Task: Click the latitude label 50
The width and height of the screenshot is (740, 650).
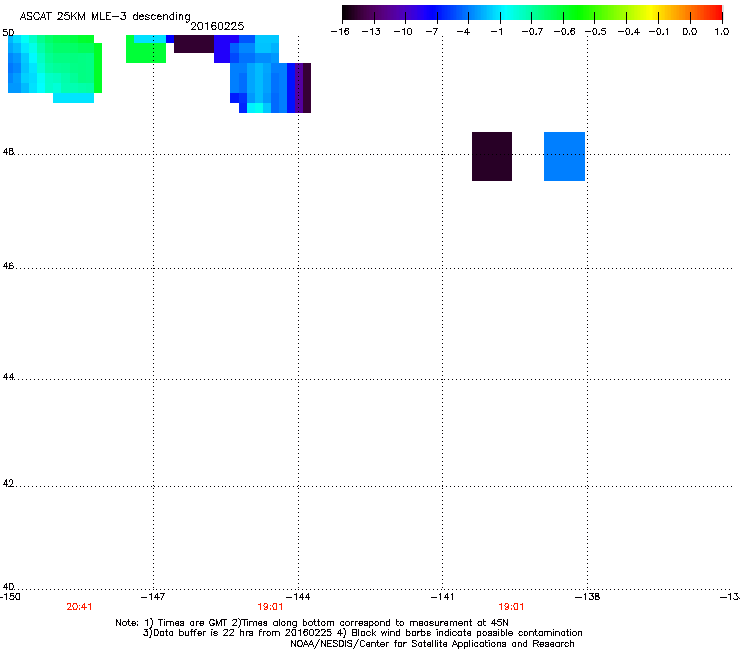Action: tap(8, 33)
